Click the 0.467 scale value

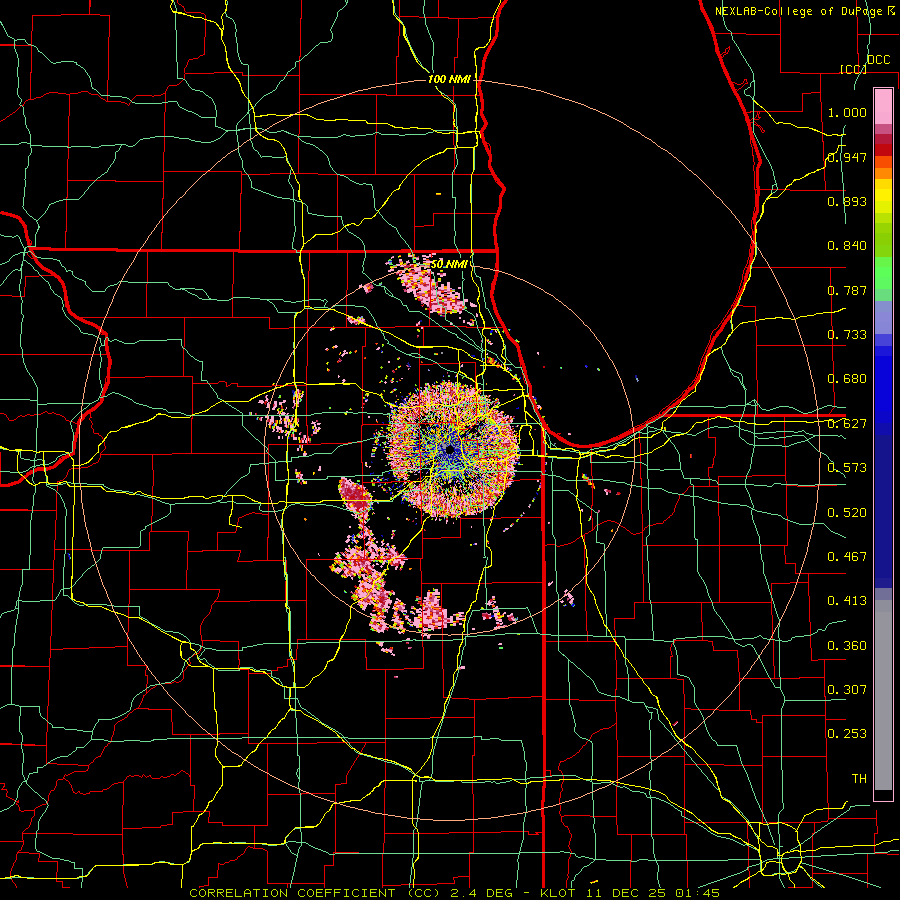click(x=847, y=557)
